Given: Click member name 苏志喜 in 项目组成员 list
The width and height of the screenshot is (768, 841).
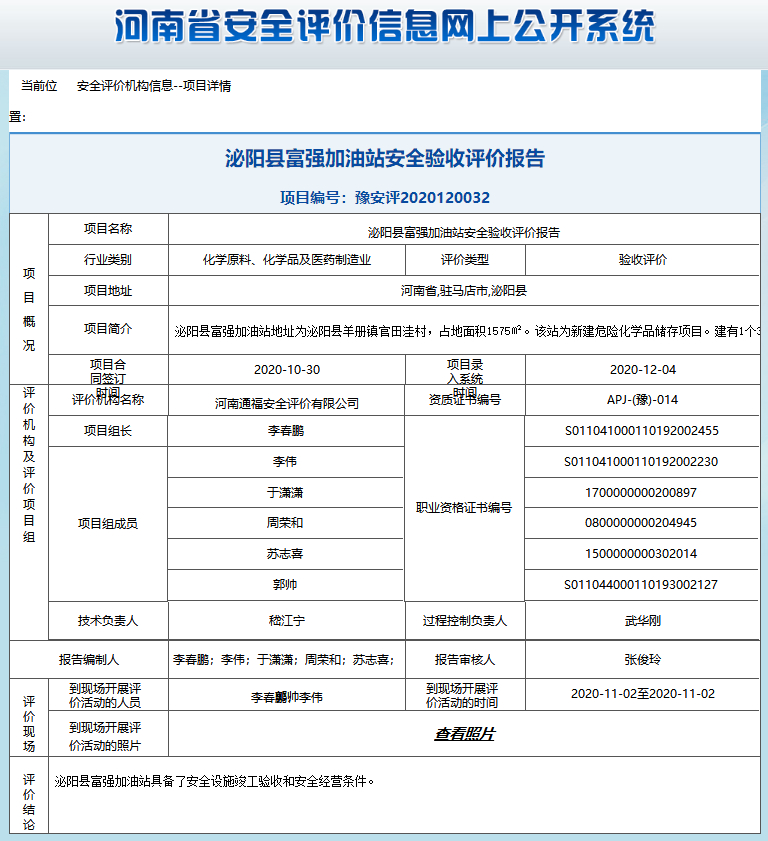Looking at the screenshot, I should [x=285, y=554].
